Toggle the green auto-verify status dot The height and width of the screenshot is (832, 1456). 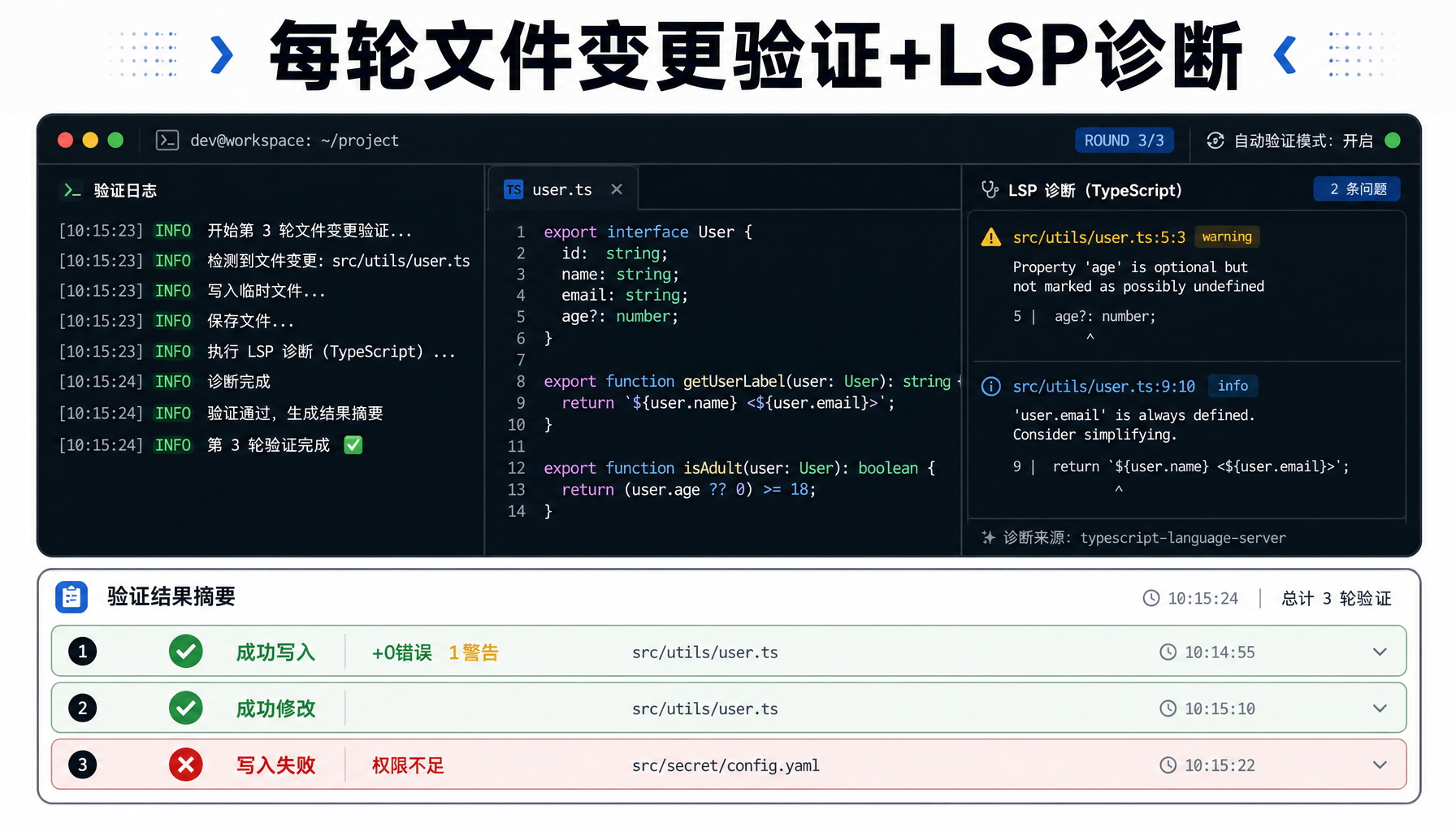pyautogui.click(x=1393, y=141)
